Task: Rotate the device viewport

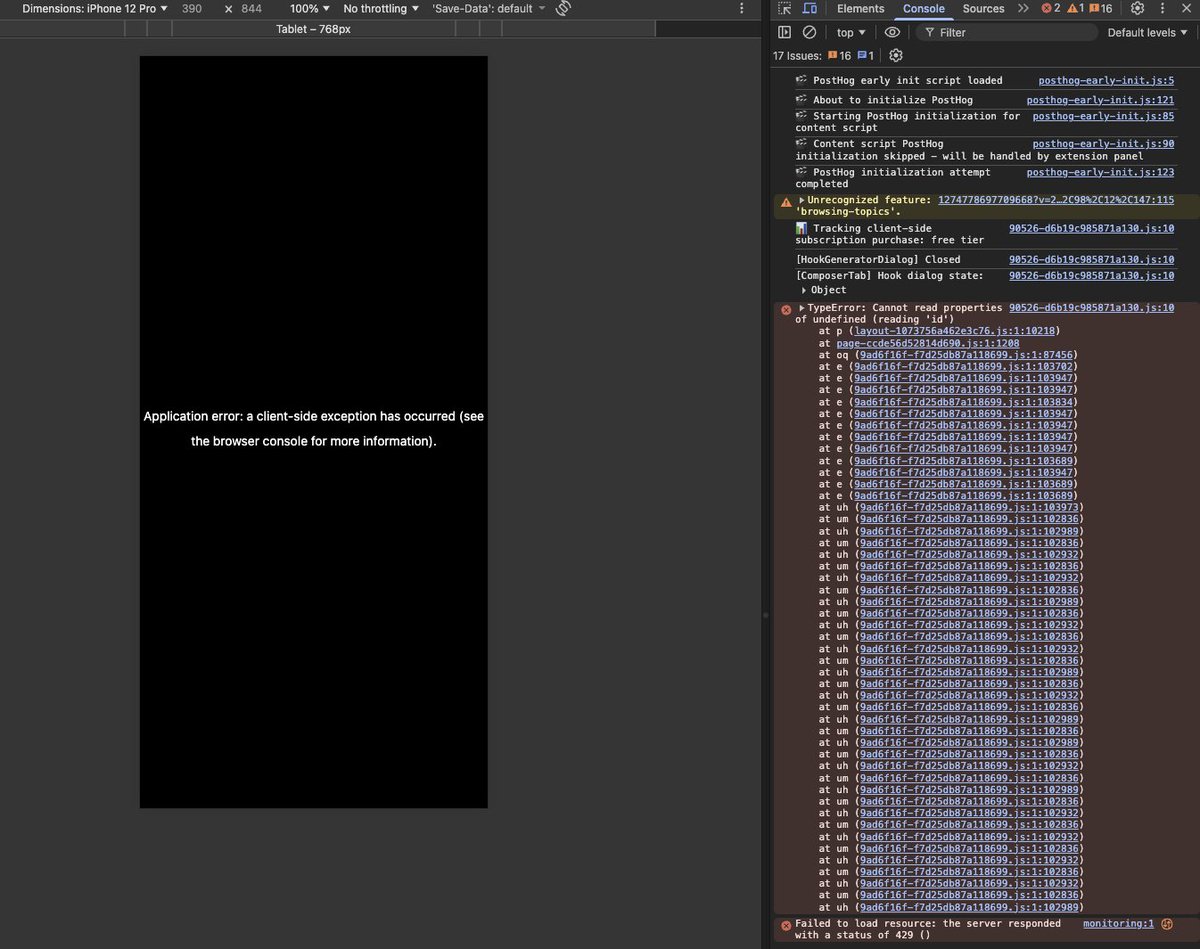Action: 563,8
